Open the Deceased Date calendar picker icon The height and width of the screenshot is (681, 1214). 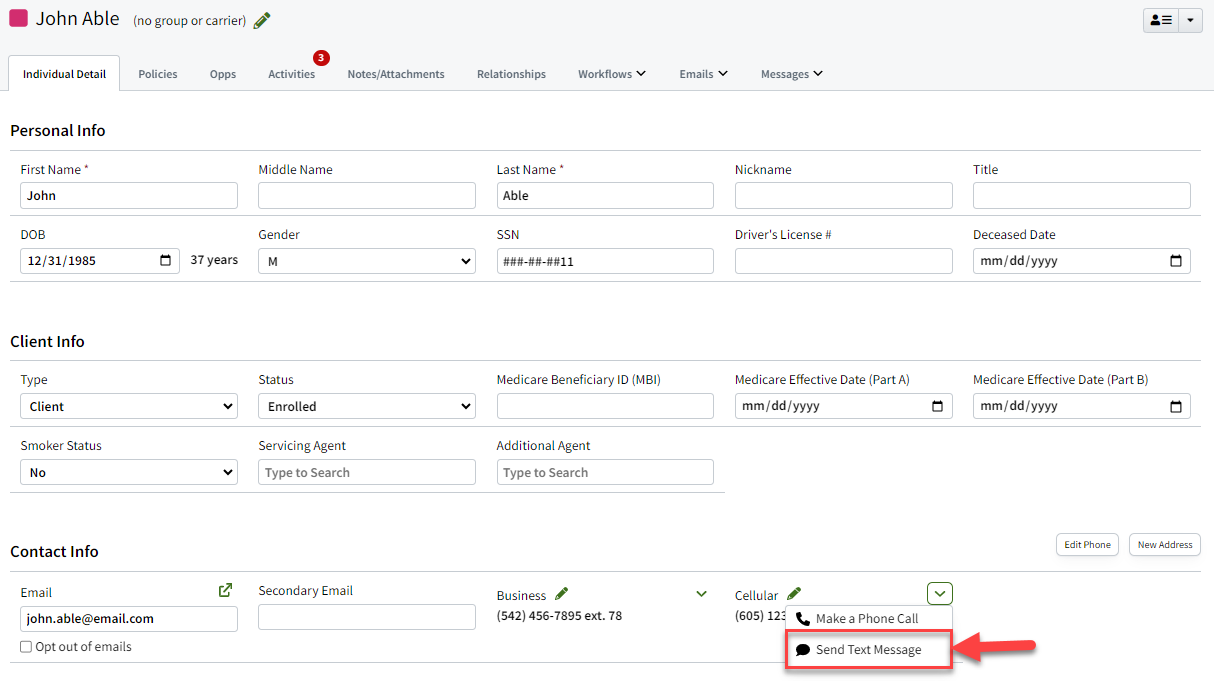1176,261
